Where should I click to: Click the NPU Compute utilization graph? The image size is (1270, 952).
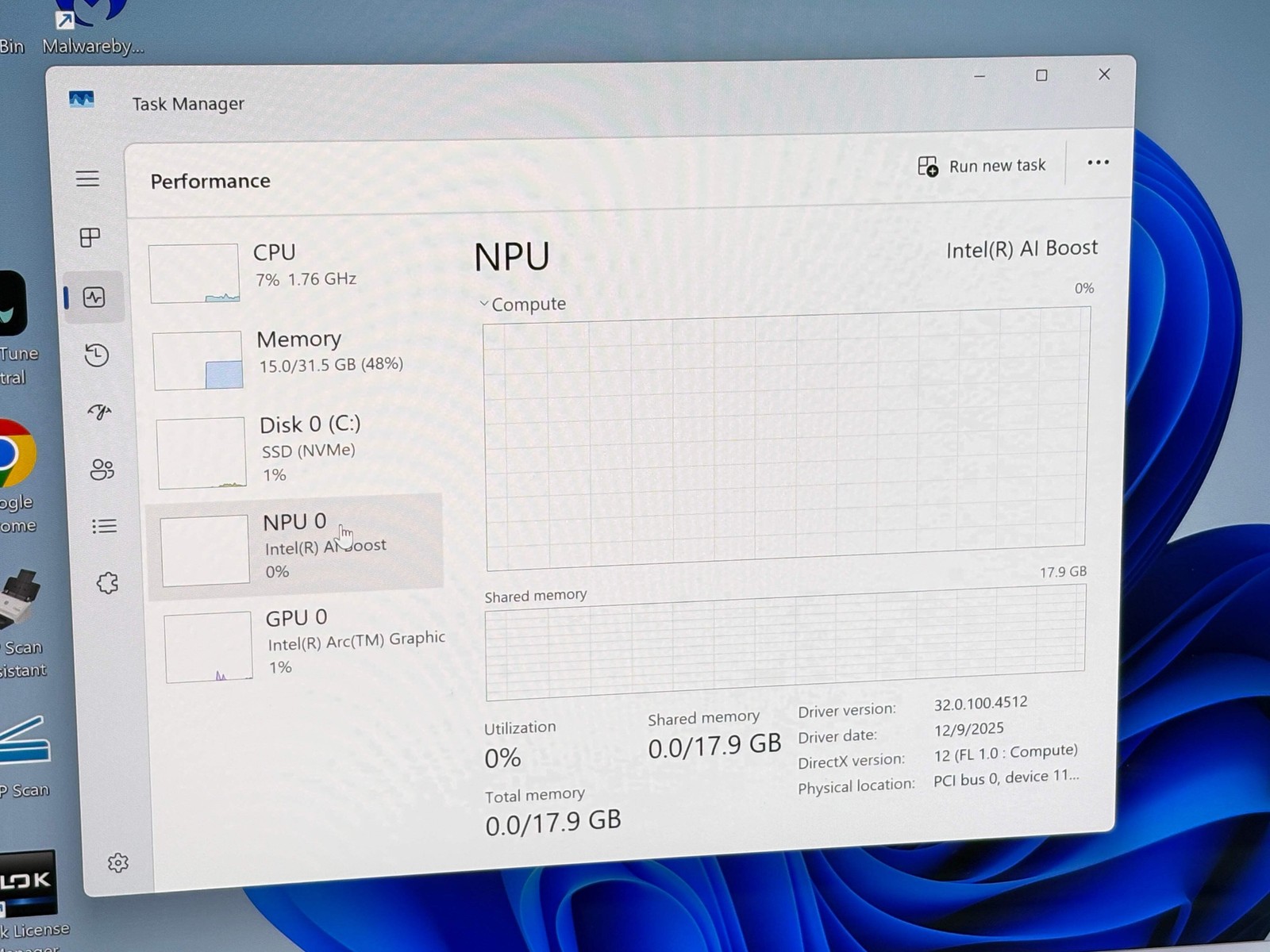(x=786, y=438)
